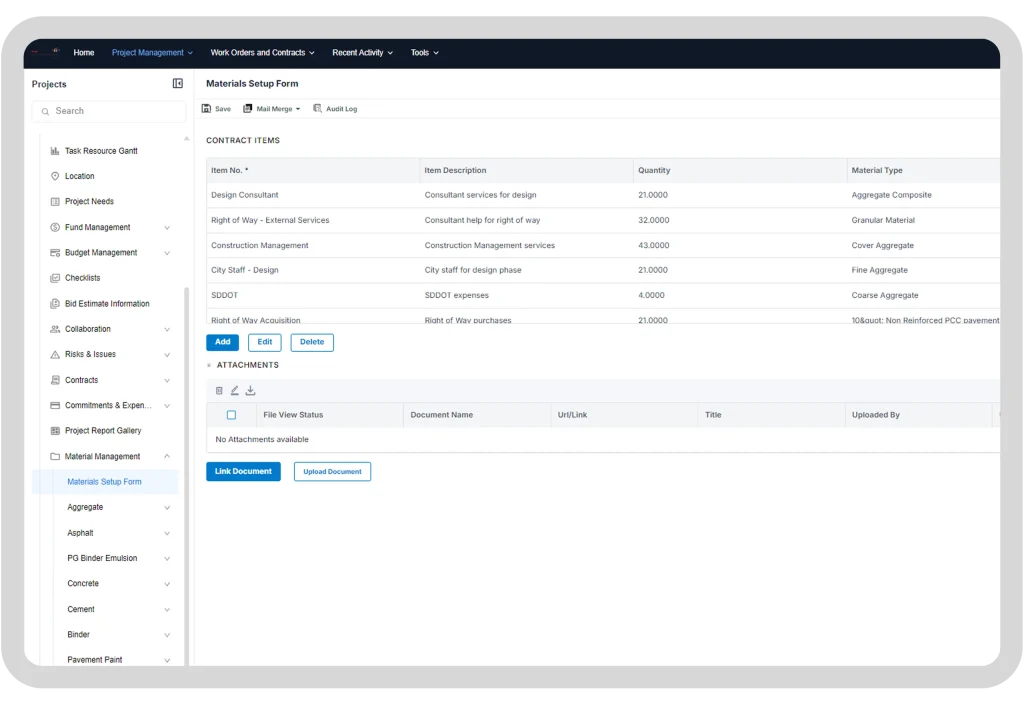Click the 43.0000 quantity cell
Screen dimensions: 1024x705
click(740, 245)
